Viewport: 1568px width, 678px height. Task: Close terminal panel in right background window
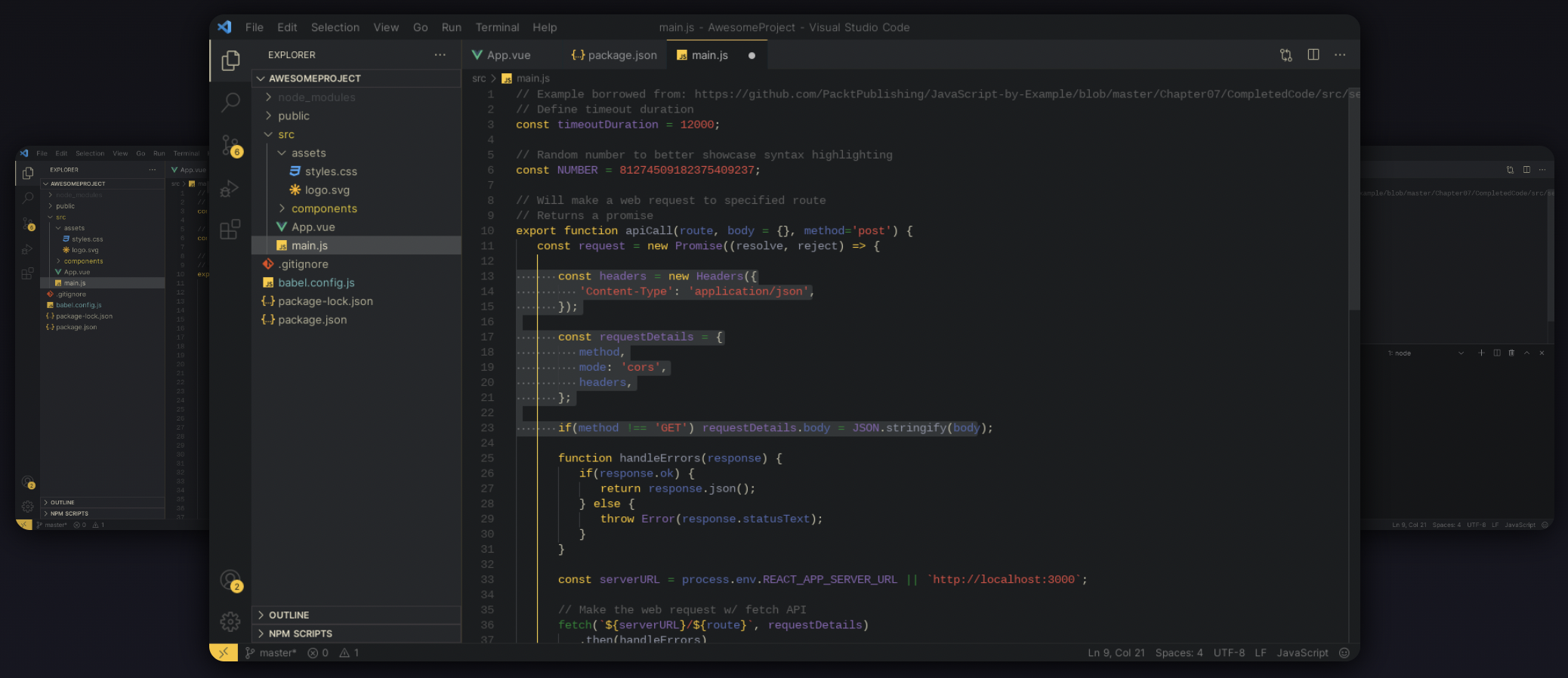point(1542,353)
